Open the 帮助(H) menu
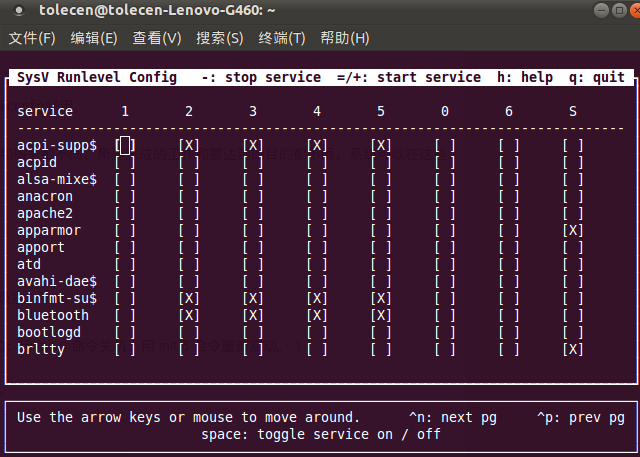The width and height of the screenshot is (640, 457). click(x=344, y=38)
